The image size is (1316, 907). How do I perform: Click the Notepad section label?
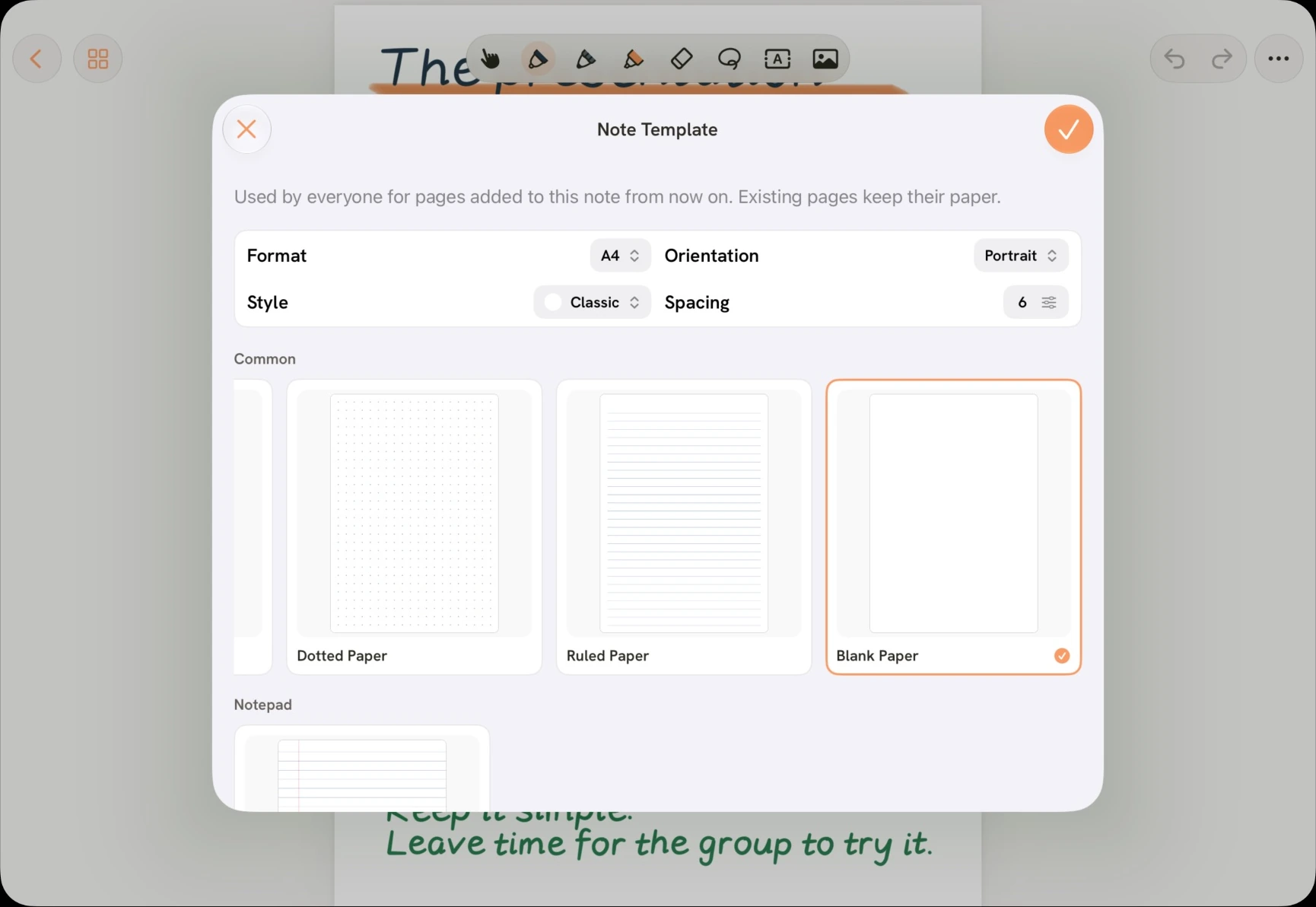(263, 705)
